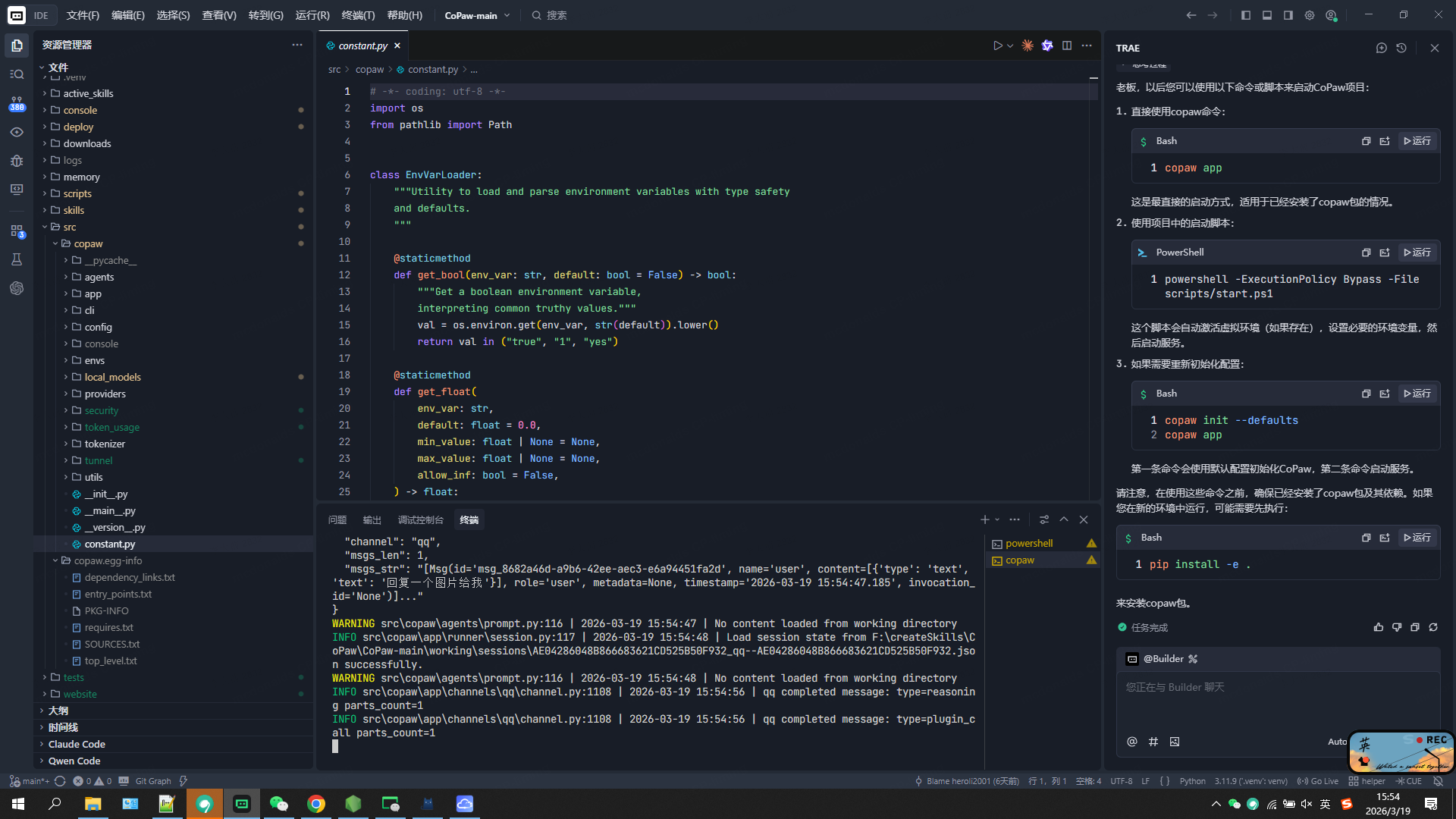Open Source Control with 380 badge
This screenshot has height=819, width=1456.
pyautogui.click(x=17, y=102)
